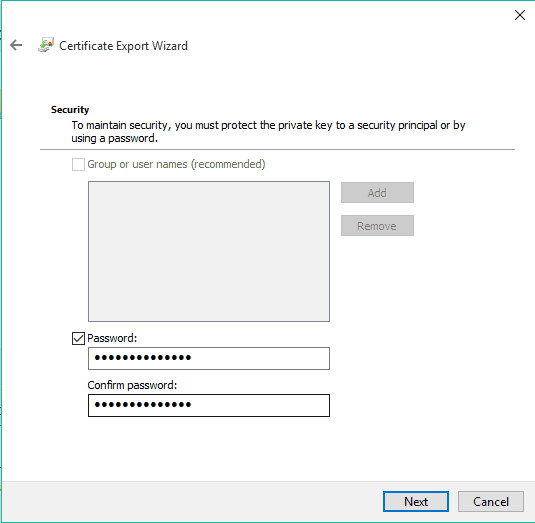This screenshot has height=523, width=535.
Task: Click the bold 'Security' heading
Action: click(x=70, y=110)
